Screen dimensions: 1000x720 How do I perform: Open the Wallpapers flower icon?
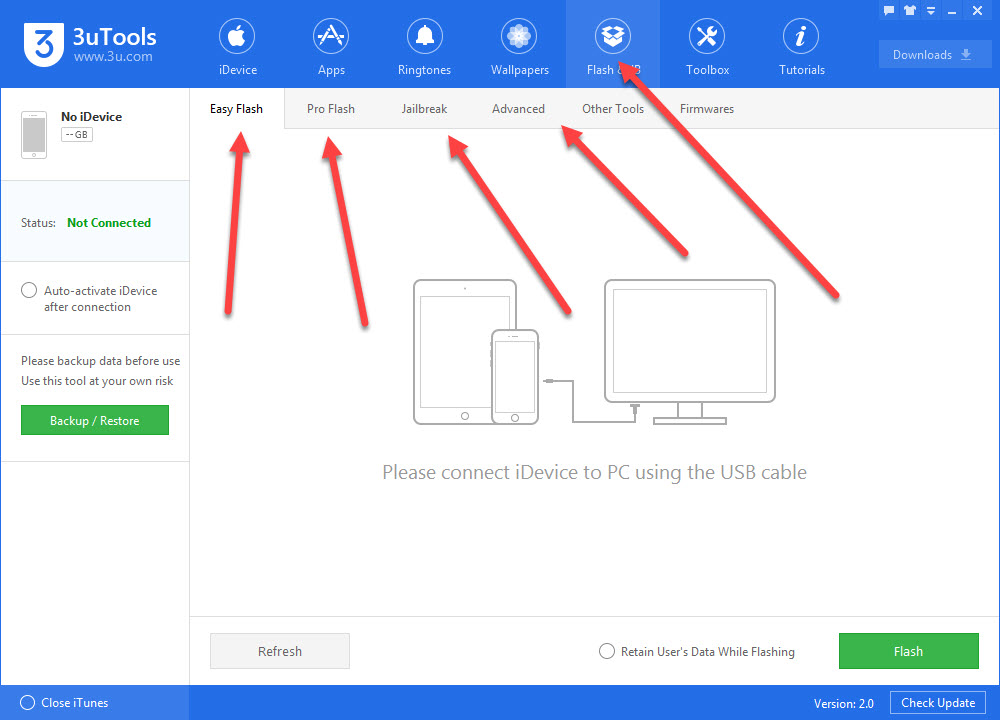coord(519,36)
